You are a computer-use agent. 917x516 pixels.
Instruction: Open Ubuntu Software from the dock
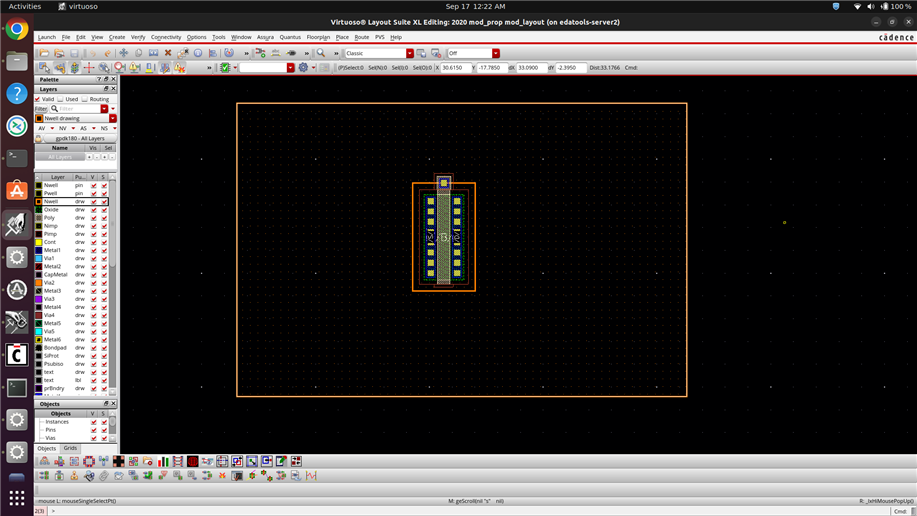(x=17, y=190)
